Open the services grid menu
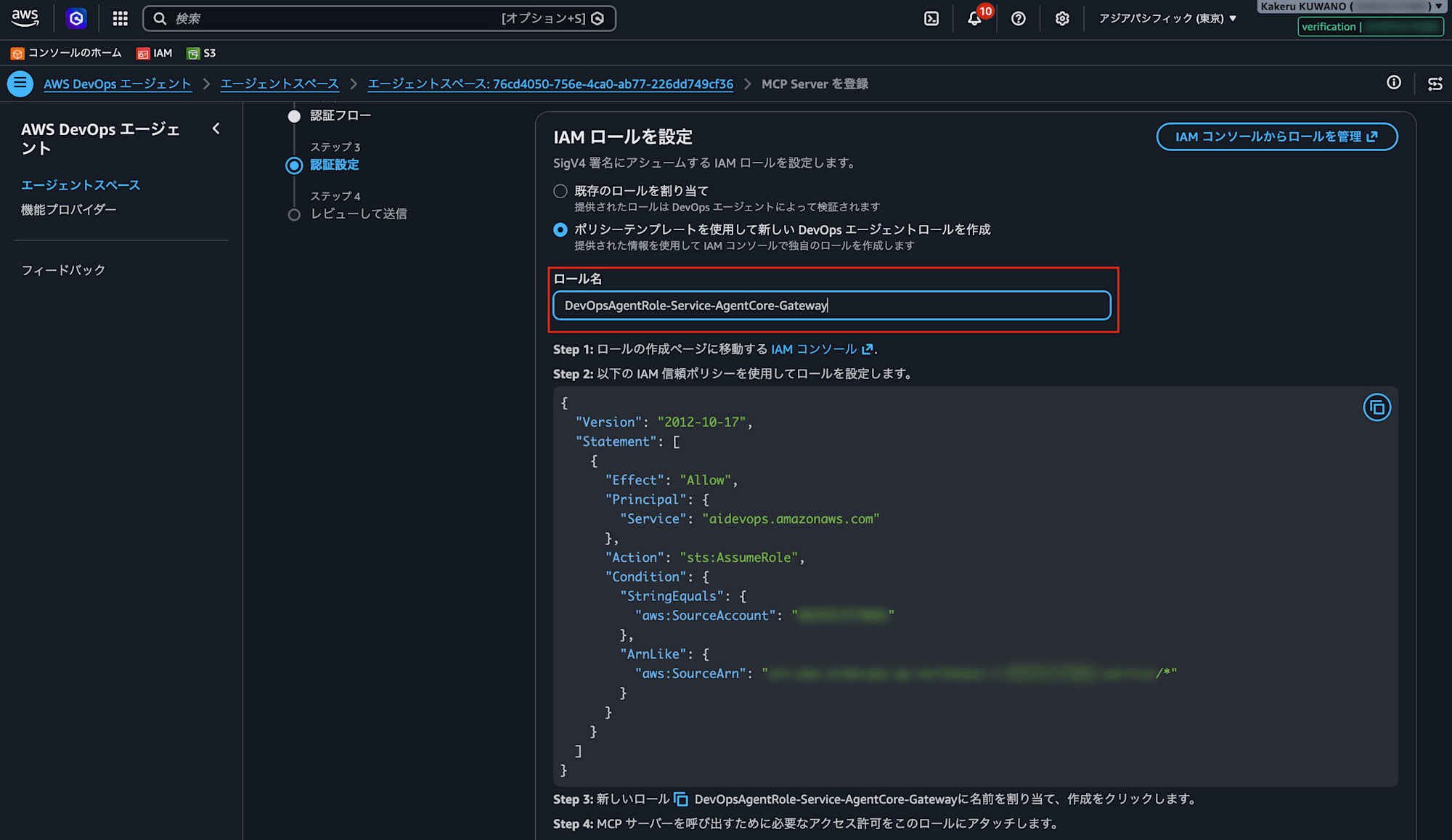1452x840 pixels. (x=121, y=18)
